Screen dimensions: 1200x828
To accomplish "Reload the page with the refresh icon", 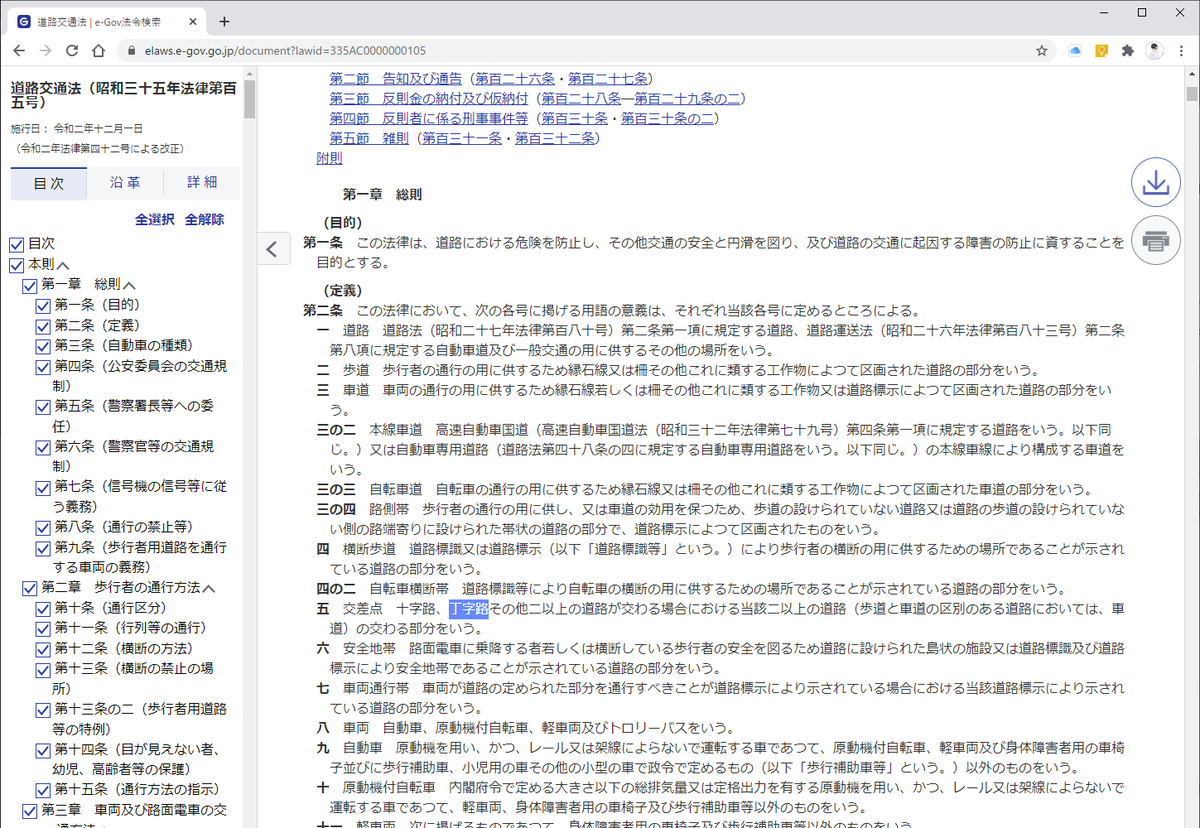I will pos(71,49).
